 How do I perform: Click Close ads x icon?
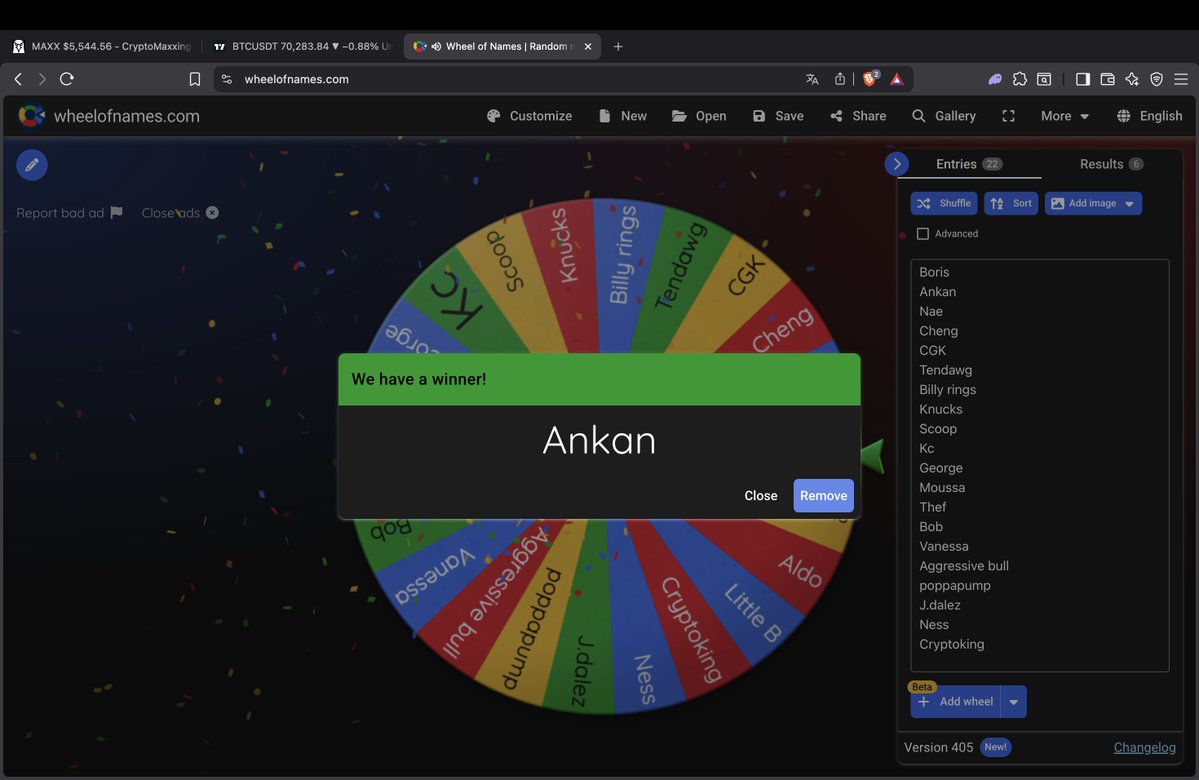pos(212,213)
